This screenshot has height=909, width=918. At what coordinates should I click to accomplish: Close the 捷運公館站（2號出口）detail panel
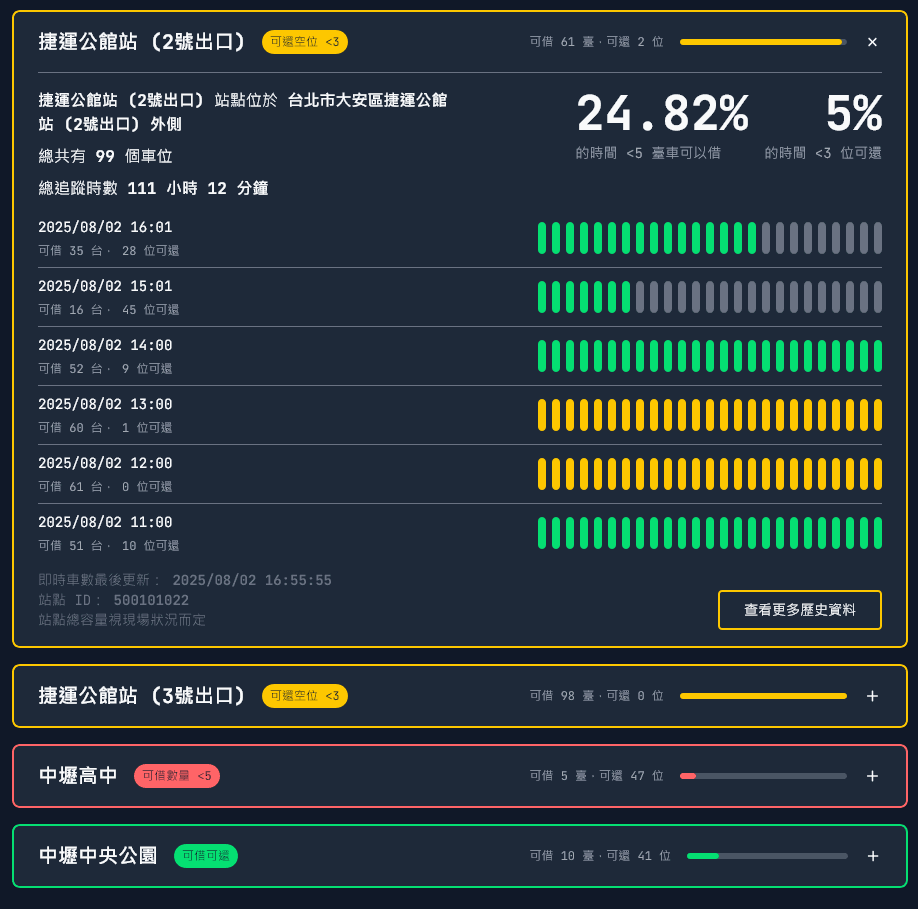(872, 42)
